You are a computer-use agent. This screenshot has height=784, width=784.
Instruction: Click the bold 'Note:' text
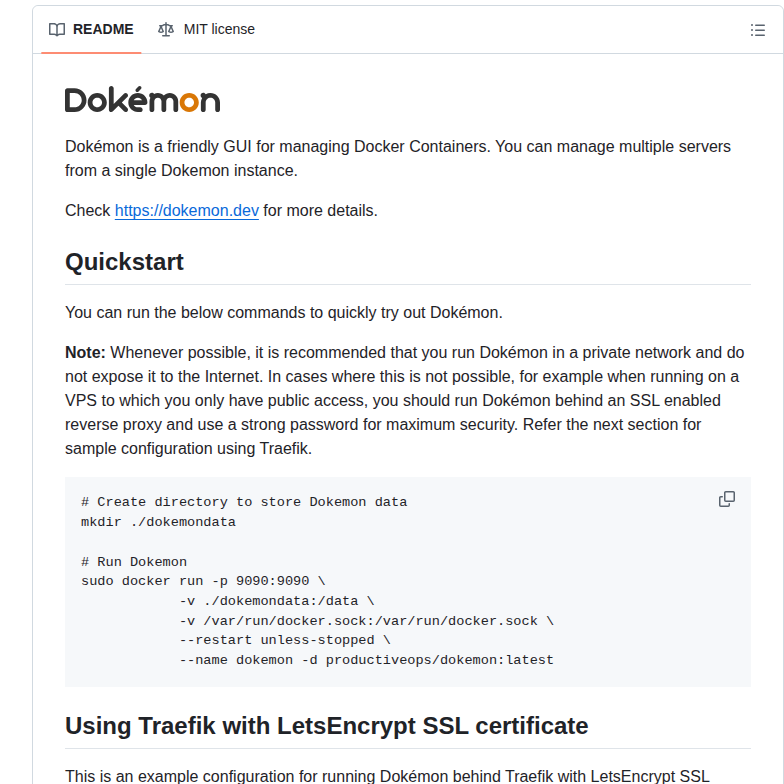(85, 352)
